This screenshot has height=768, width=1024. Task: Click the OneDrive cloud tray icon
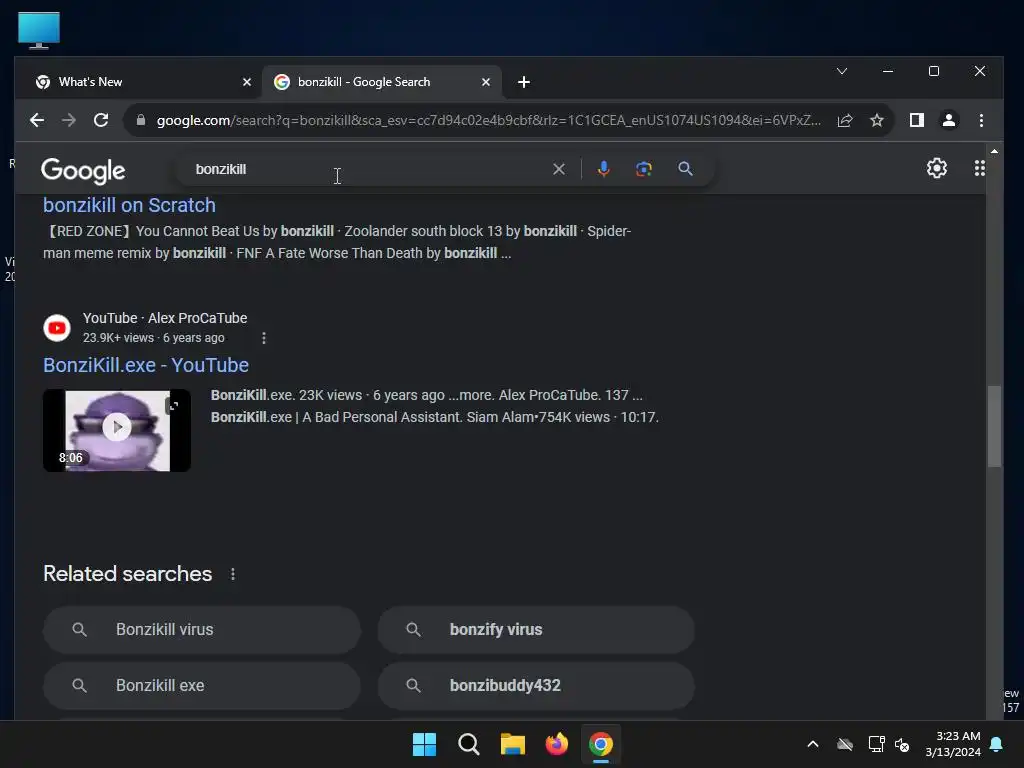pos(845,744)
